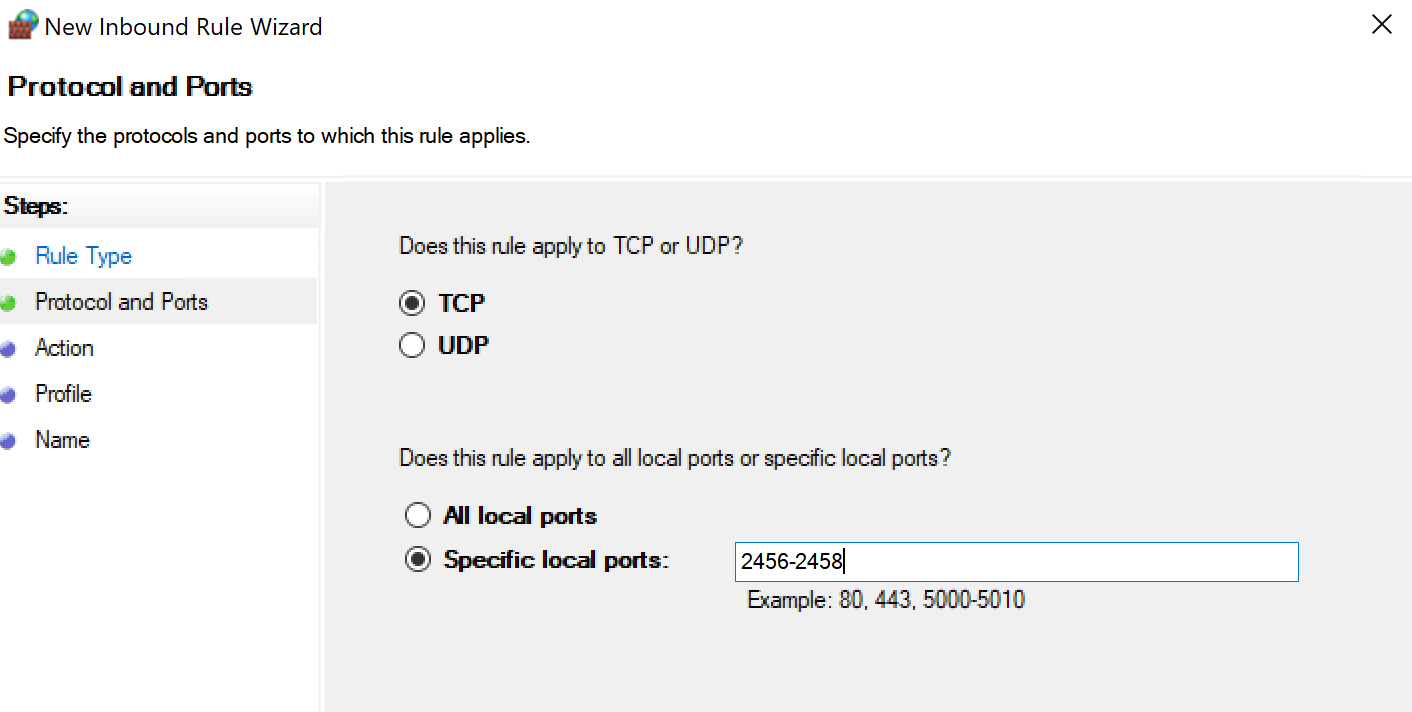The height and width of the screenshot is (712, 1412).
Task: Click the firewall wizard icon in title bar
Action: [22, 25]
